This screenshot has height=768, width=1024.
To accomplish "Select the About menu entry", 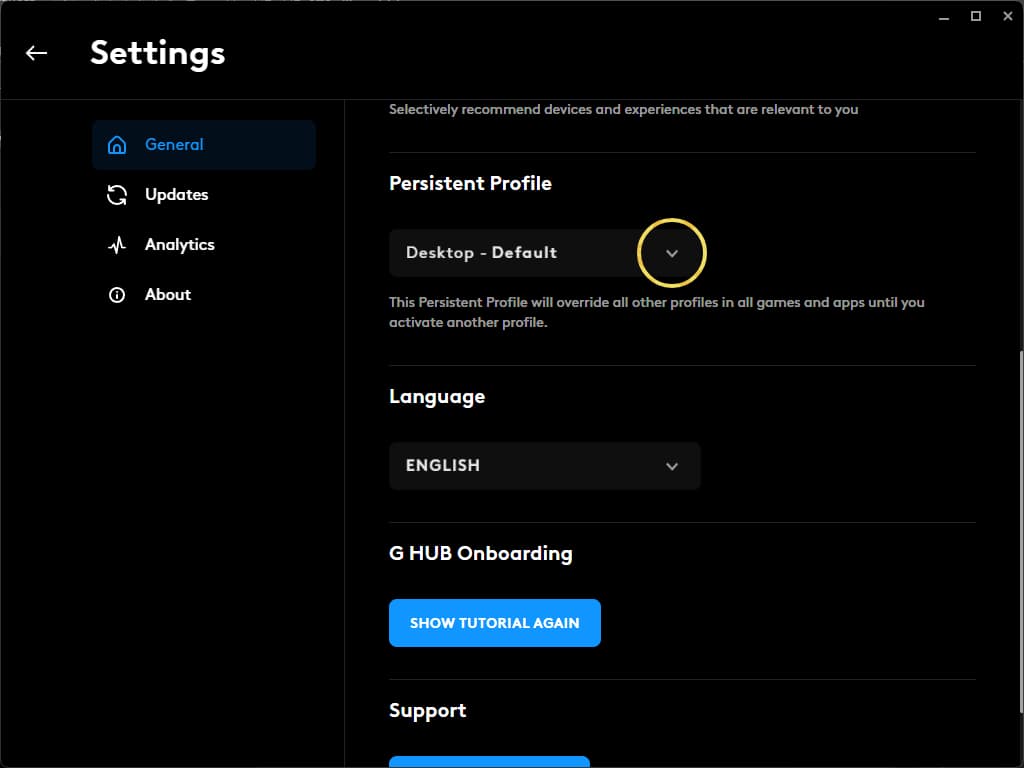I will click(x=167, y=294).
